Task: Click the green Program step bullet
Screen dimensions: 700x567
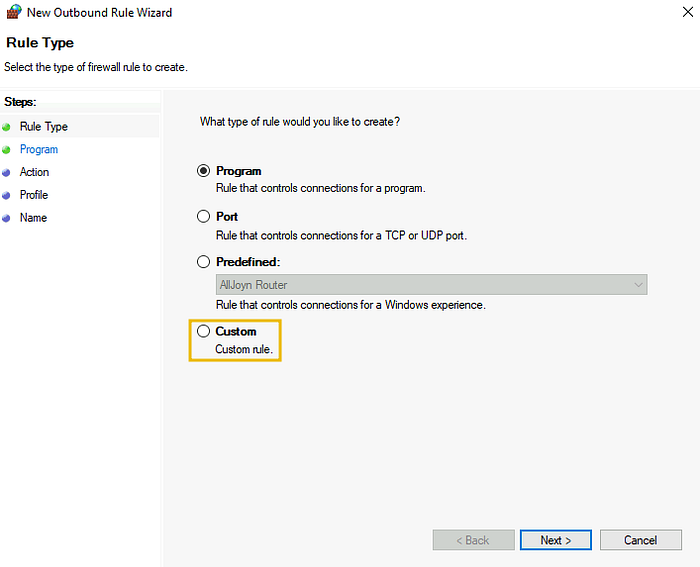Action: click(7, 150)
